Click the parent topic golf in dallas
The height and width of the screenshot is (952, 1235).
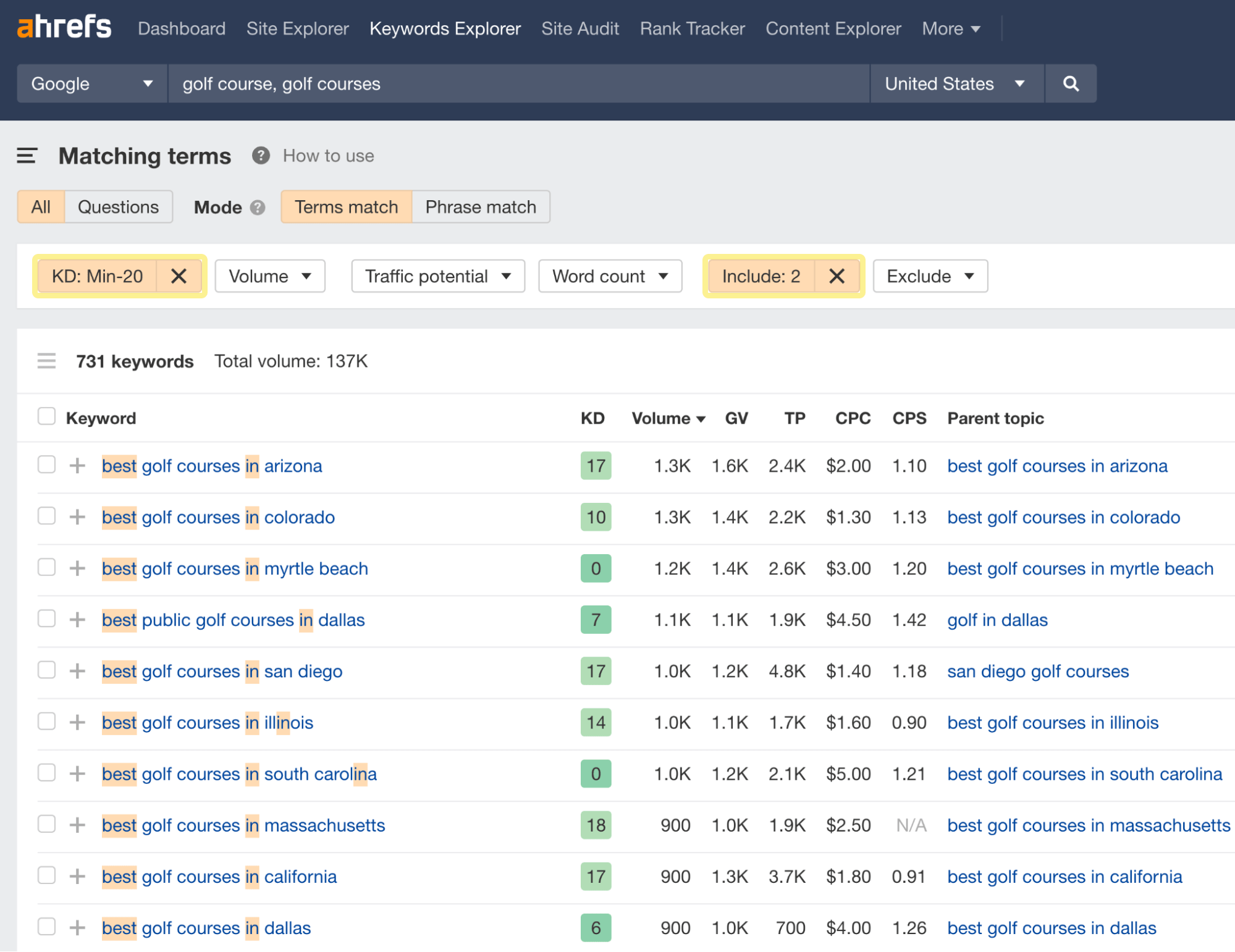pos(997,620)
